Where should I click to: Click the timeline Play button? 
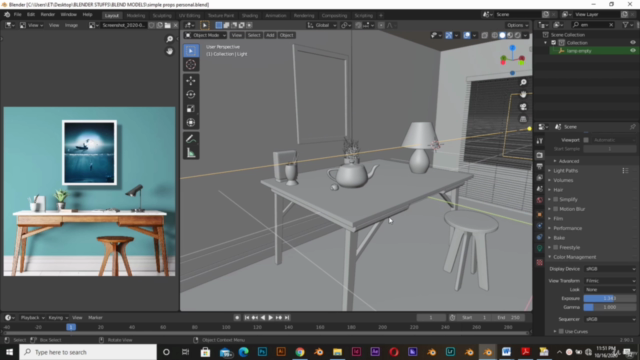pos(270,318)
